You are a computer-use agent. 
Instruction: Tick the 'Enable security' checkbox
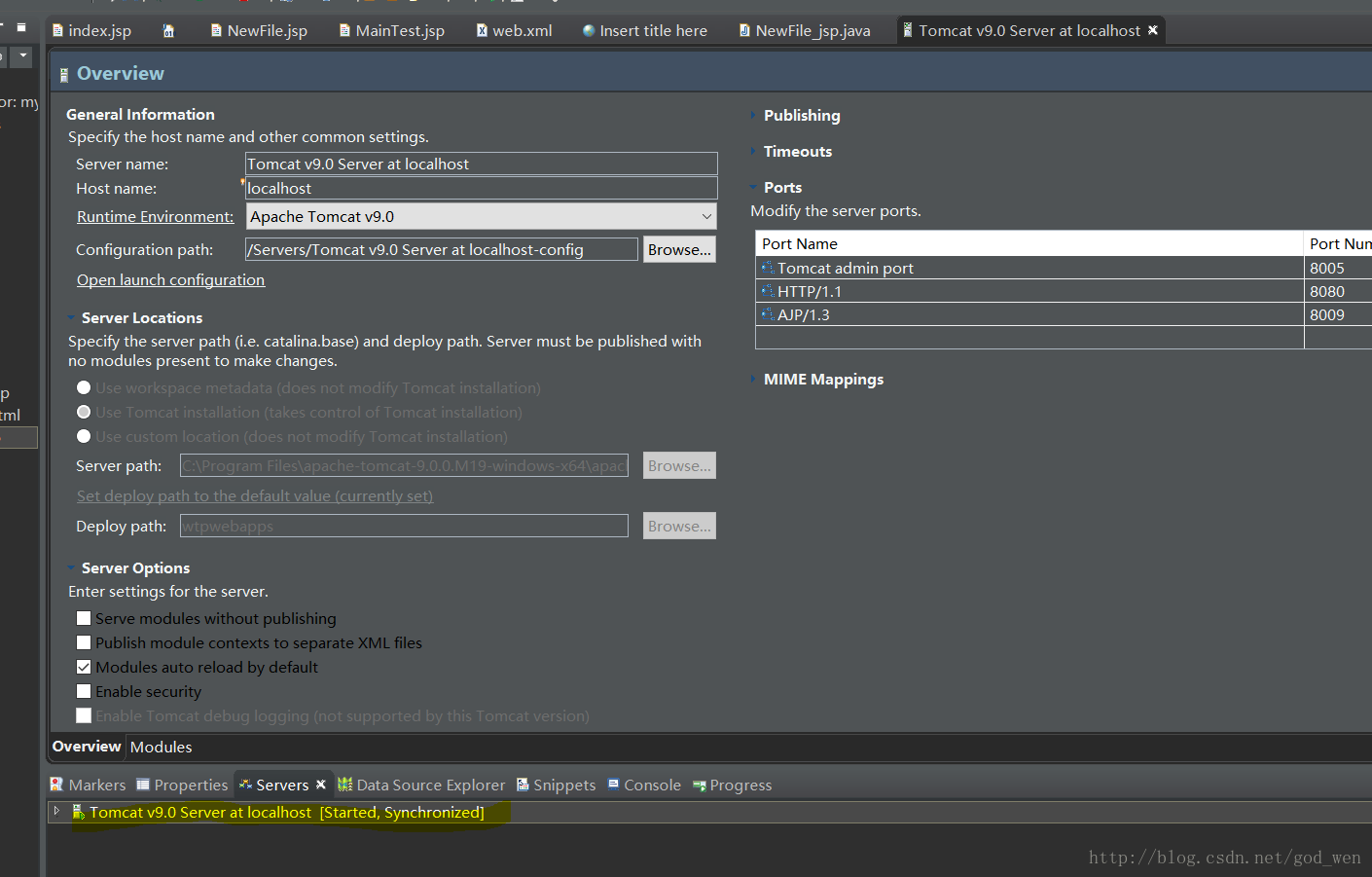click(84, 691)
